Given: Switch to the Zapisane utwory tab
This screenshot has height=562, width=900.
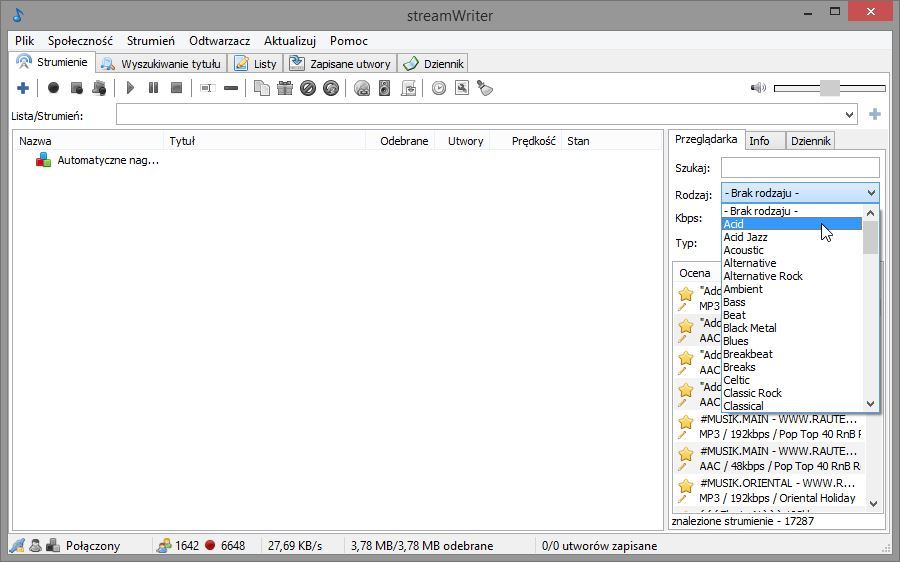Looking at the screenshot, I should click(340, 64).
